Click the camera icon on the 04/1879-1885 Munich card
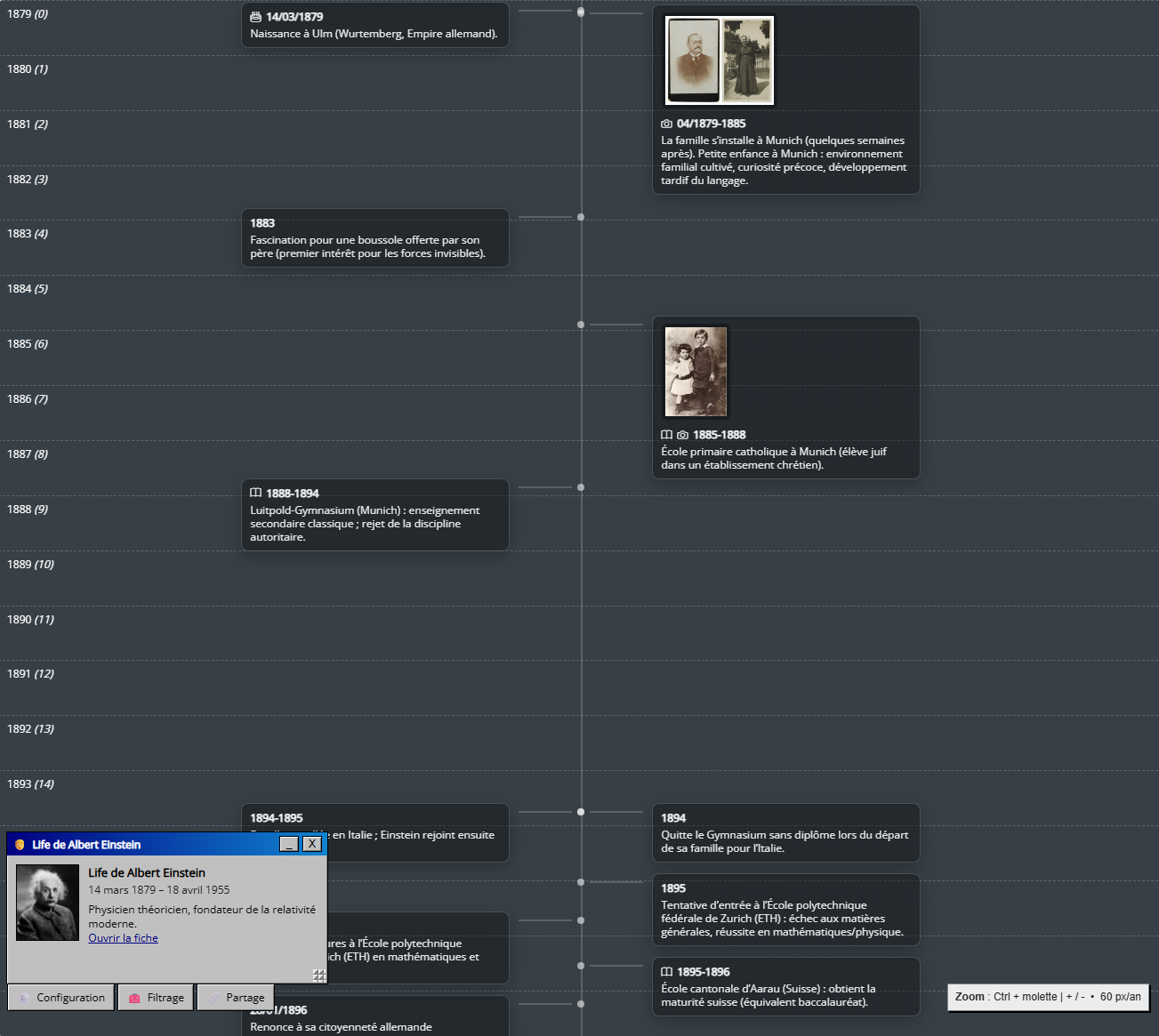Viewport: 1159px width, 1036px height. pos(666,124)
